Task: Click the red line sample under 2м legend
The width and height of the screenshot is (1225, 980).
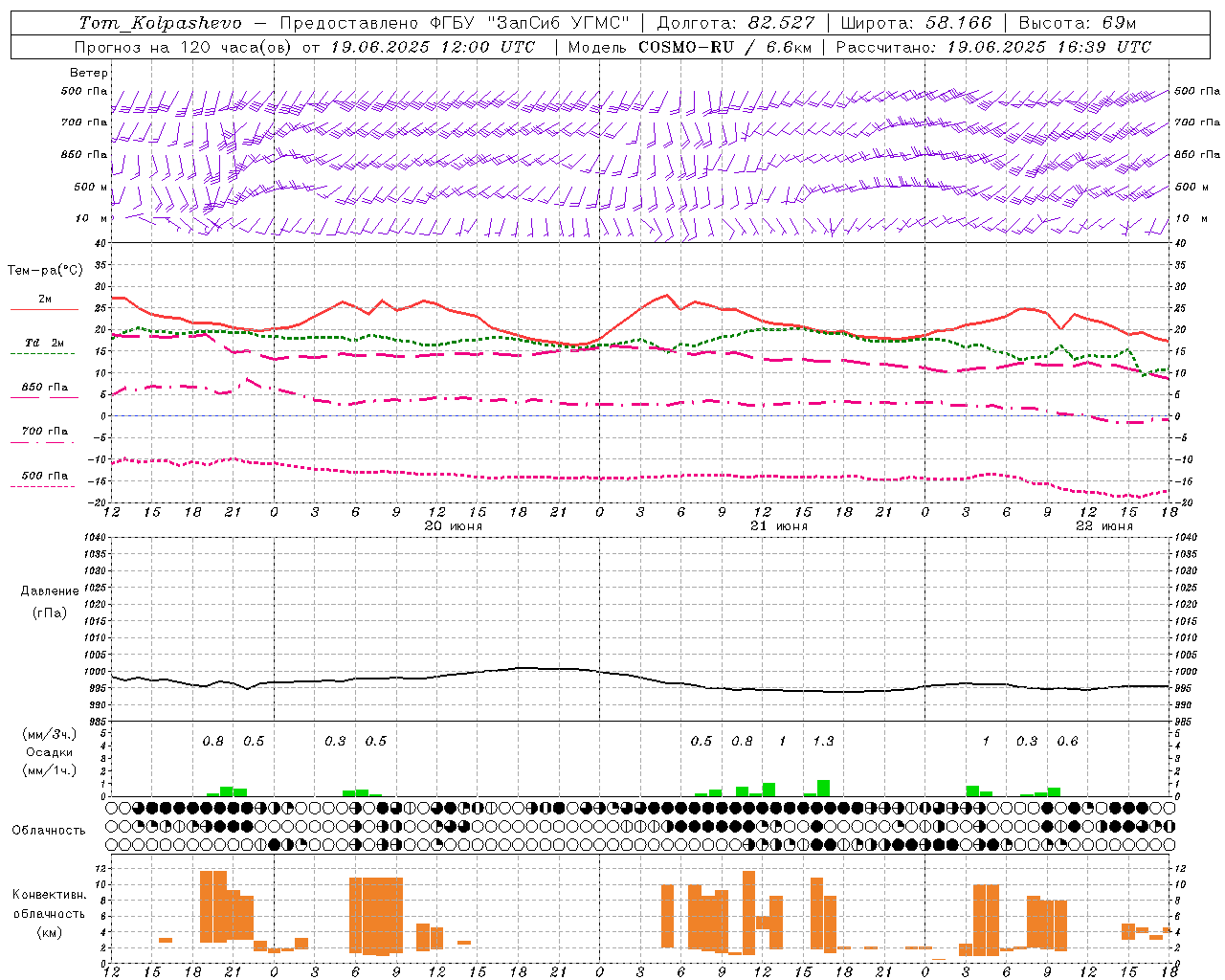Action: click(44, 309)
